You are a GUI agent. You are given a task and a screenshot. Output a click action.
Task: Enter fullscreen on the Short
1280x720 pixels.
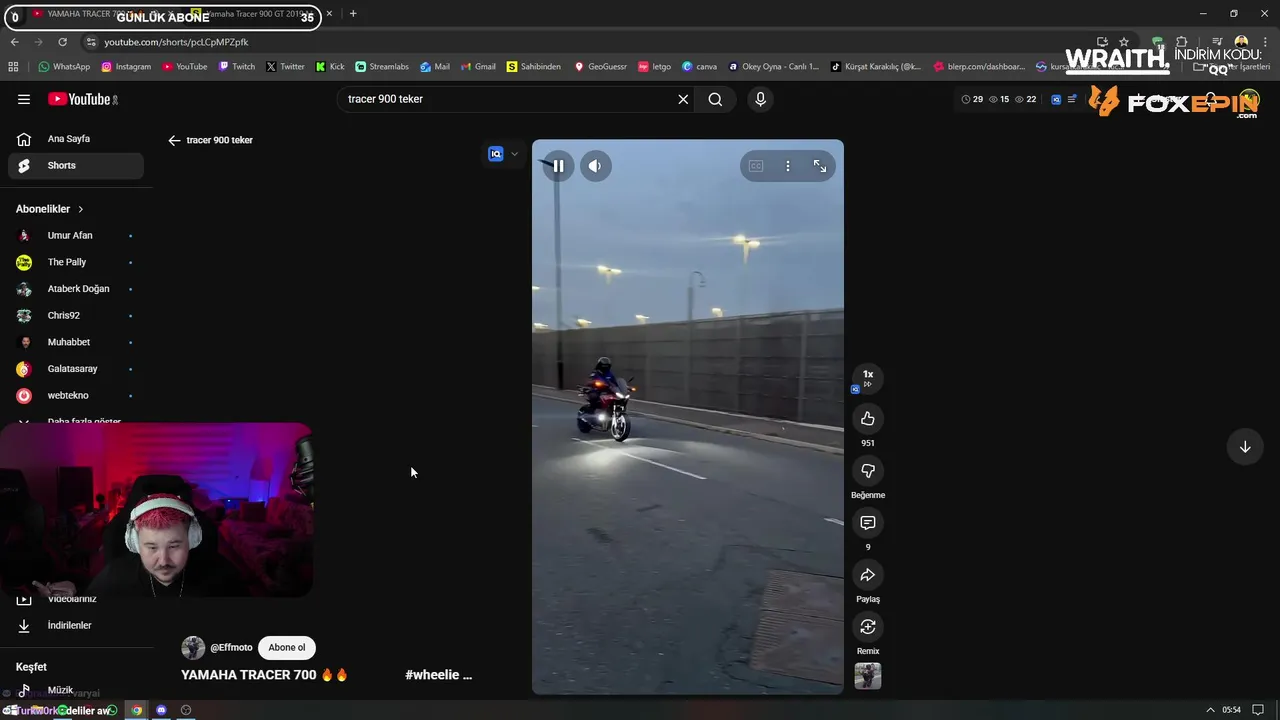[x=820, y=166]
